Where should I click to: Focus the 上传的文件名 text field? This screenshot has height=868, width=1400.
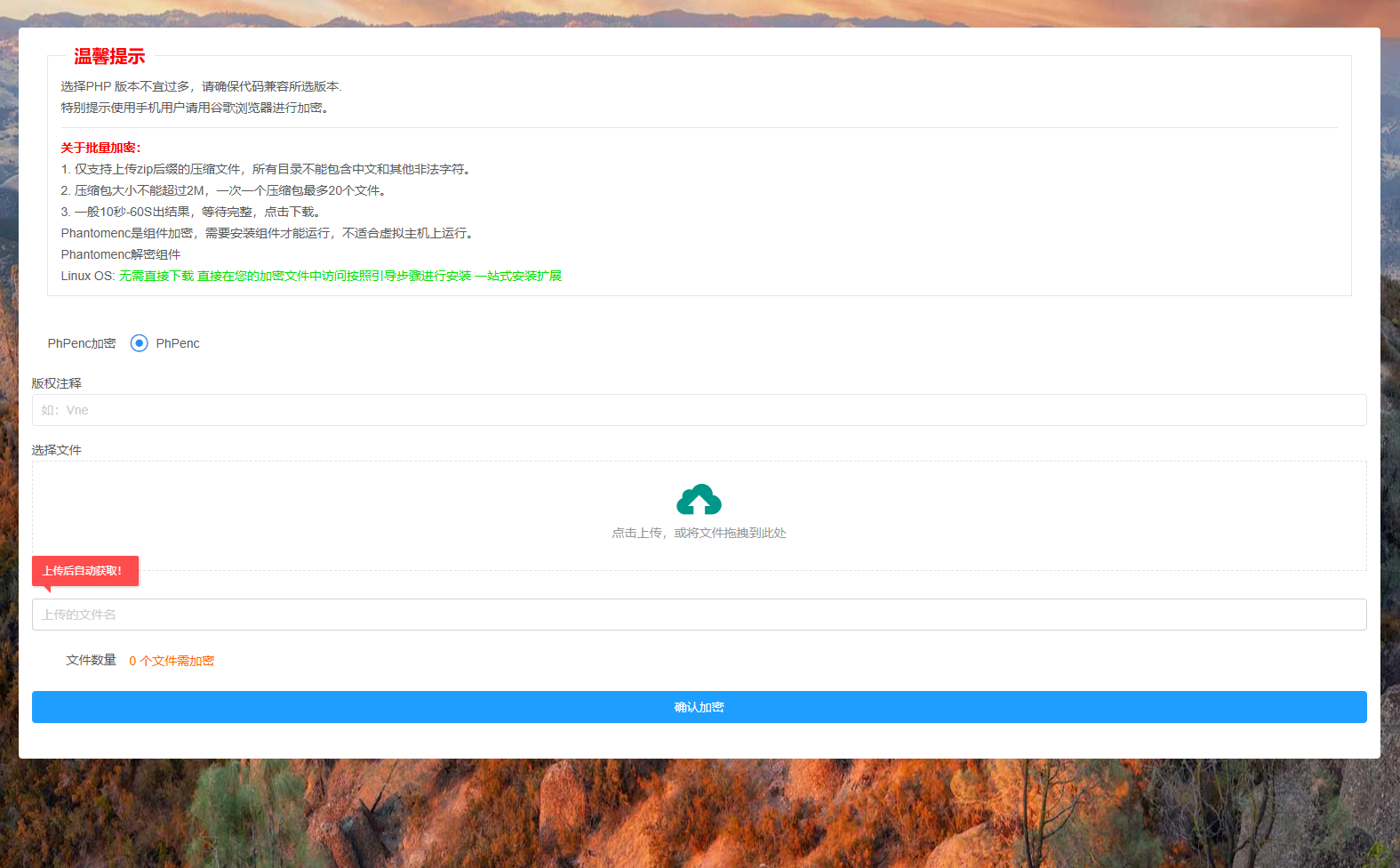click(699, 615)
